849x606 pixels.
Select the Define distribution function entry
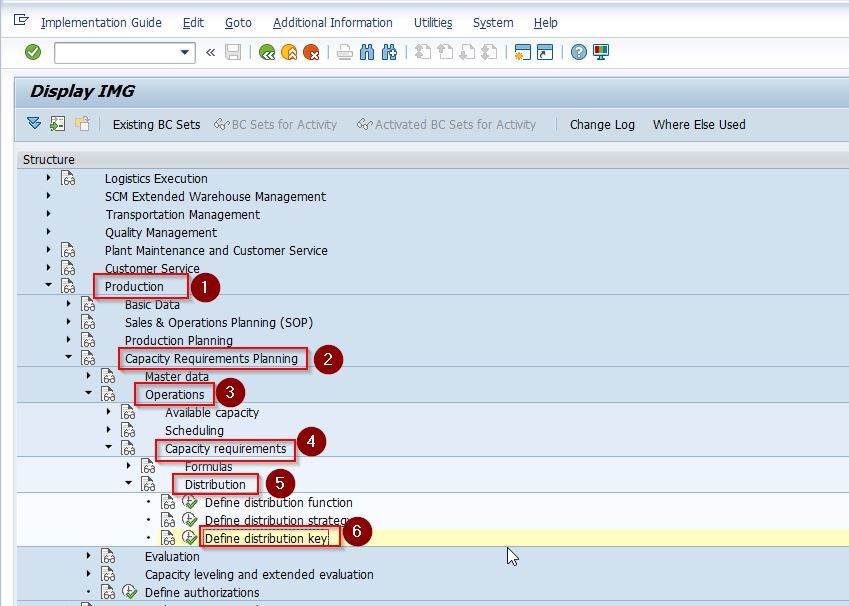coord(278,503)
